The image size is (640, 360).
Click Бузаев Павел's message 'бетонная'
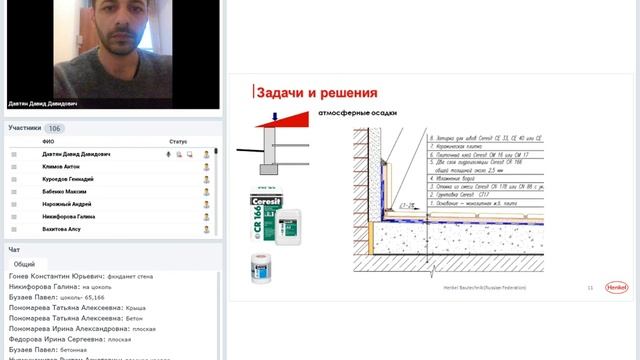coord(48,350)
